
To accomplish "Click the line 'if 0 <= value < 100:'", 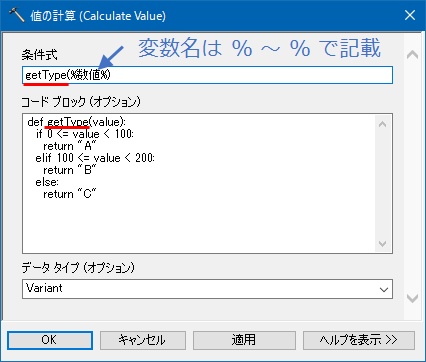I will [85, 134].
